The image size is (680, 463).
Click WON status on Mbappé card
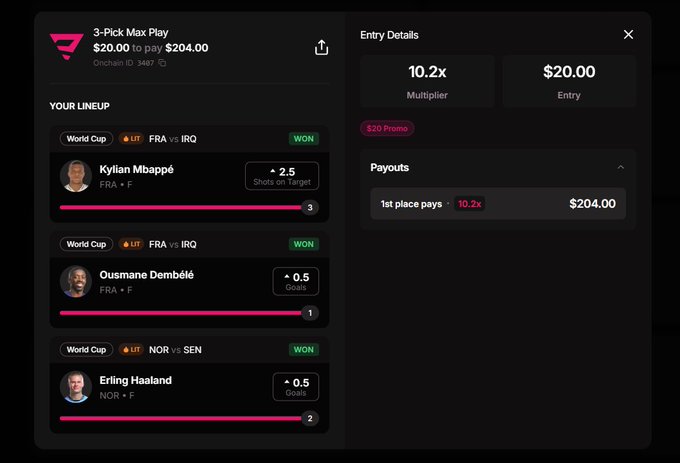pyautogui.click(x=304, y=139)
